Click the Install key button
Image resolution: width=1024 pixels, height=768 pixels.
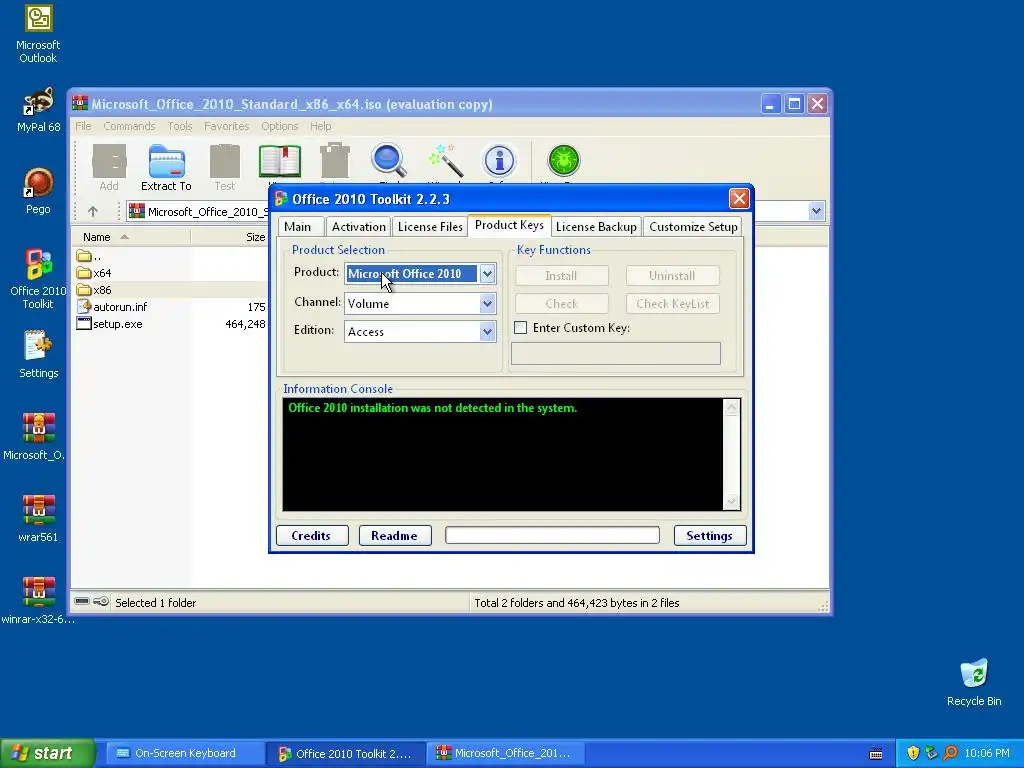pos(562,276)
